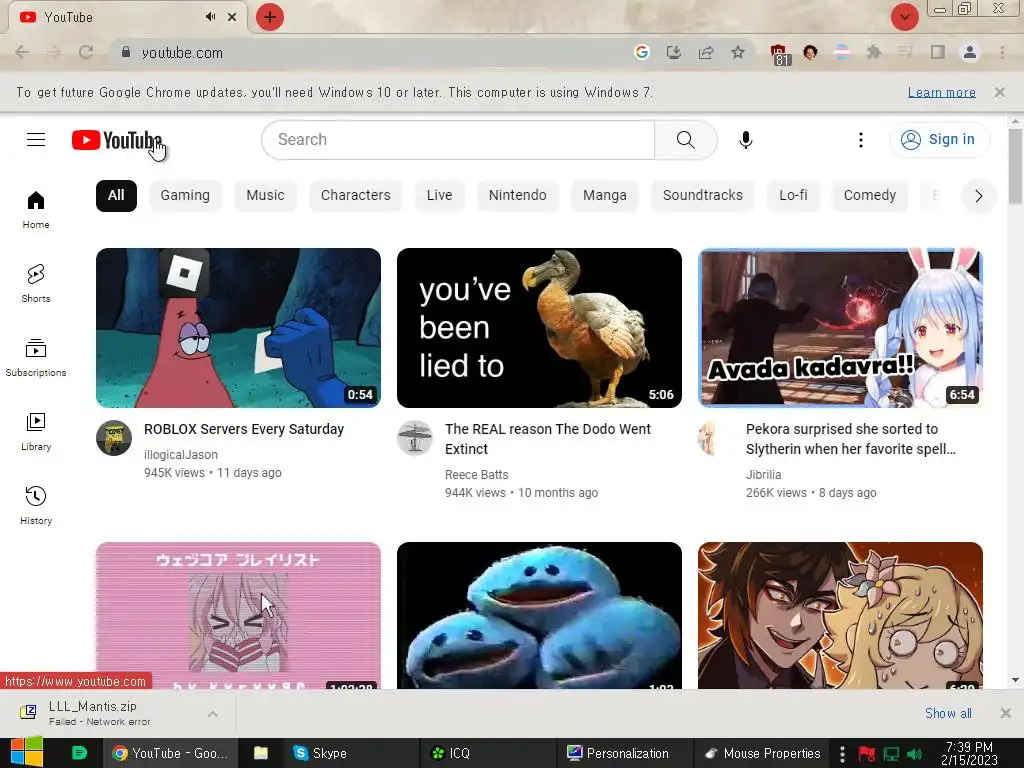Open dodo 'you've been lied to' thumbnail
Image resolution: width=1024 pixels, height=768 pixels.
pyautogui.click(x=539, y=328)
